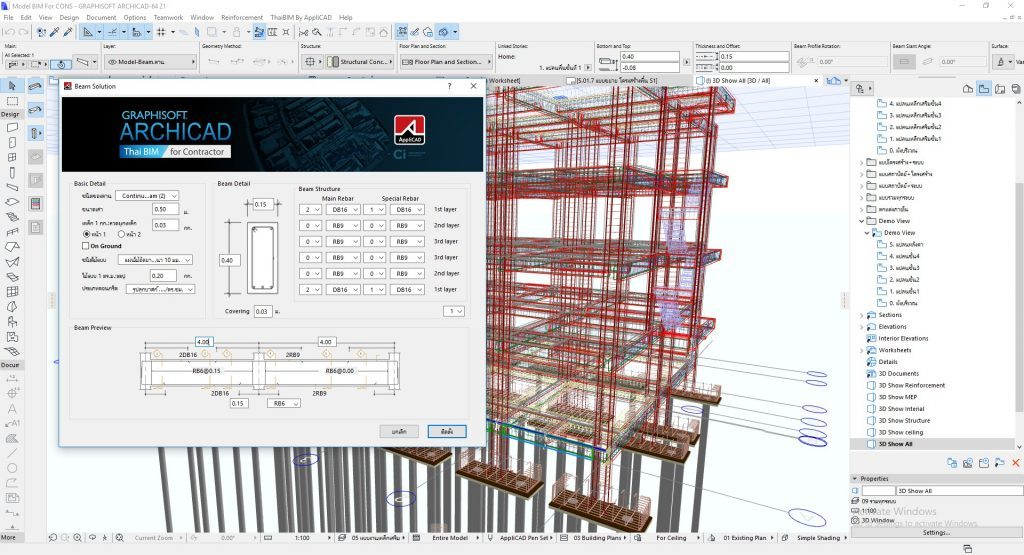
Task: Open Layout Book icon in Navigator
Action: pos(1000,89)
